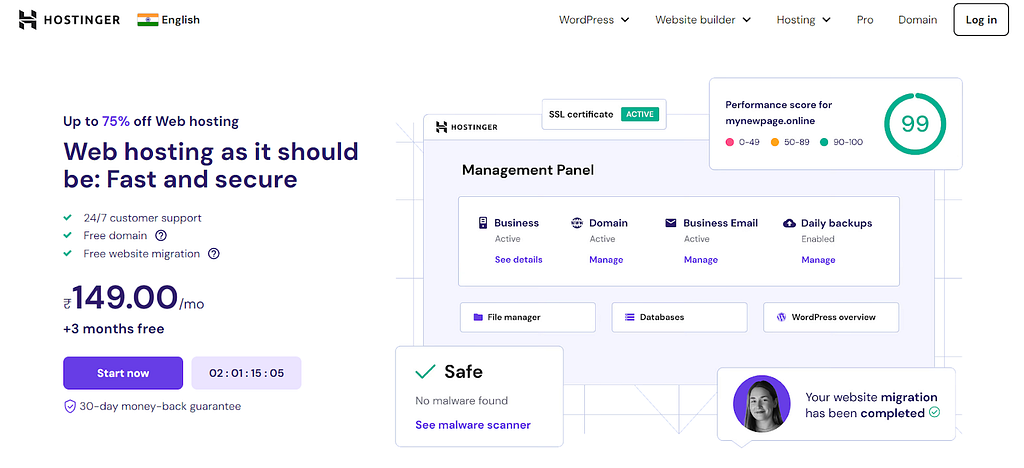
Task: Click the Daily backups cloud icon
Action: click(x=789, y=223)
